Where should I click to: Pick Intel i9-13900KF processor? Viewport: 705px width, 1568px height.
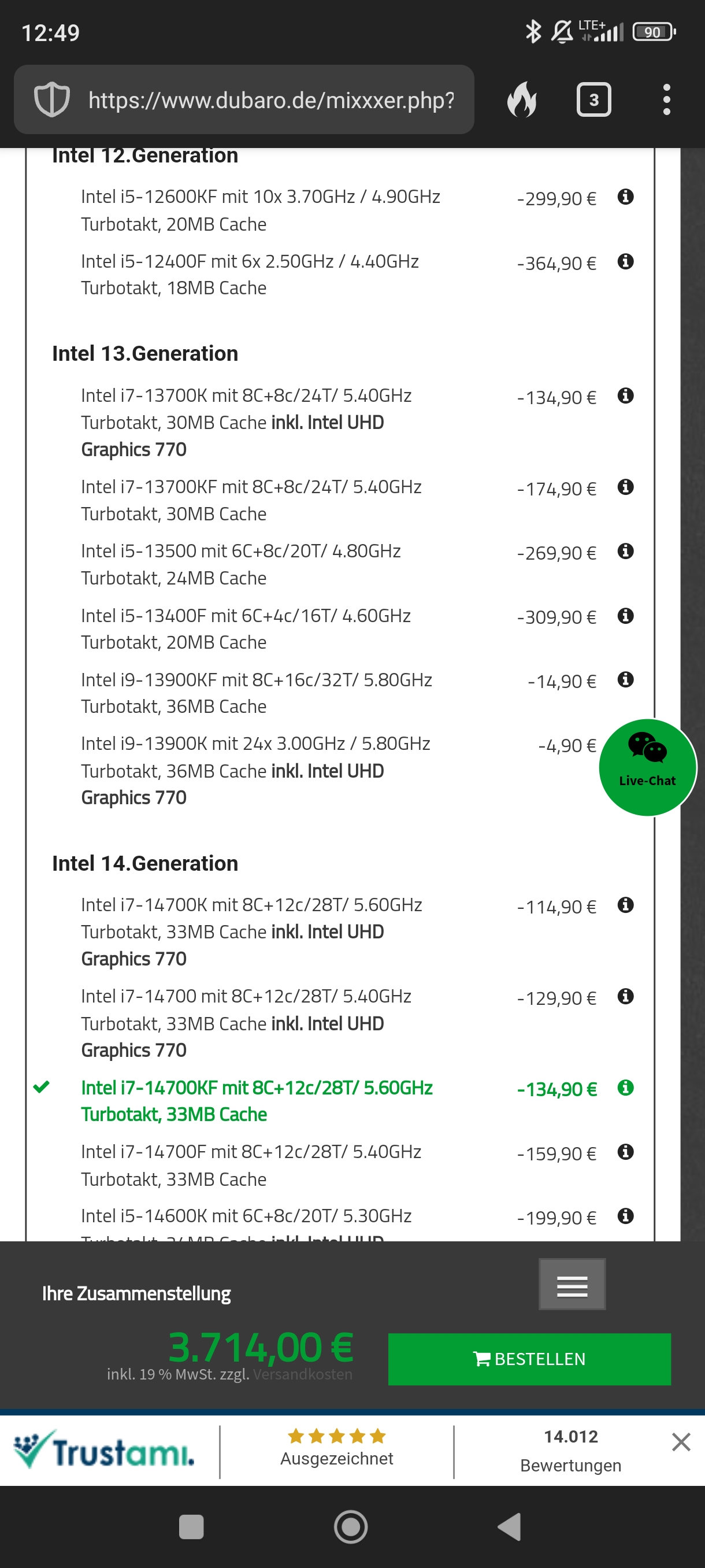(x=257, y=693)
